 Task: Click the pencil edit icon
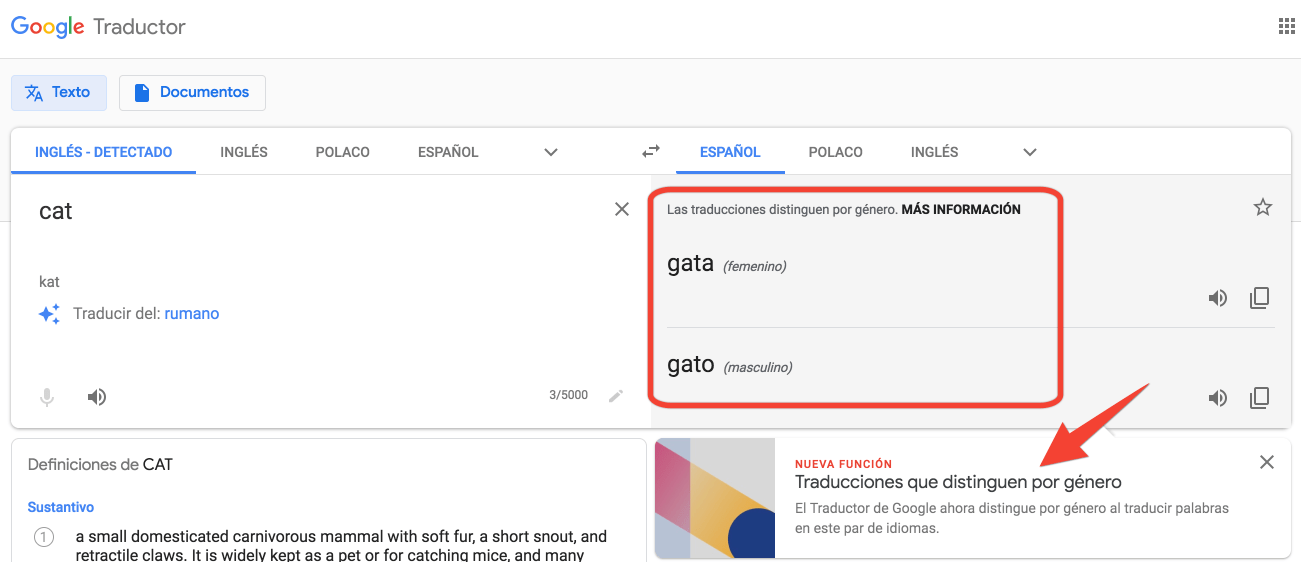click(x=616, y=396)
